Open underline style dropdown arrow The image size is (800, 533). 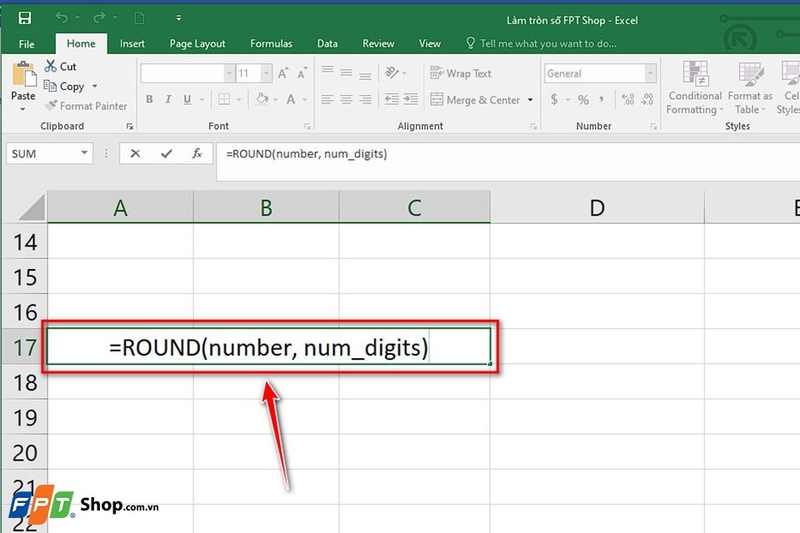point(202,99)
